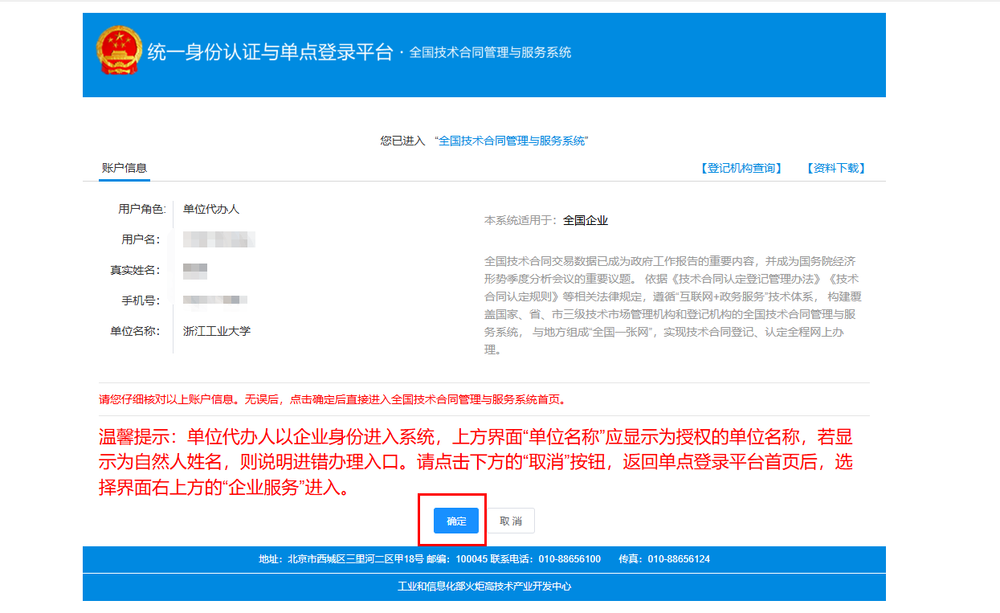Click the 本系统适用于 label
Screen dimensions: 1000x613
click(x=520, y=221)
